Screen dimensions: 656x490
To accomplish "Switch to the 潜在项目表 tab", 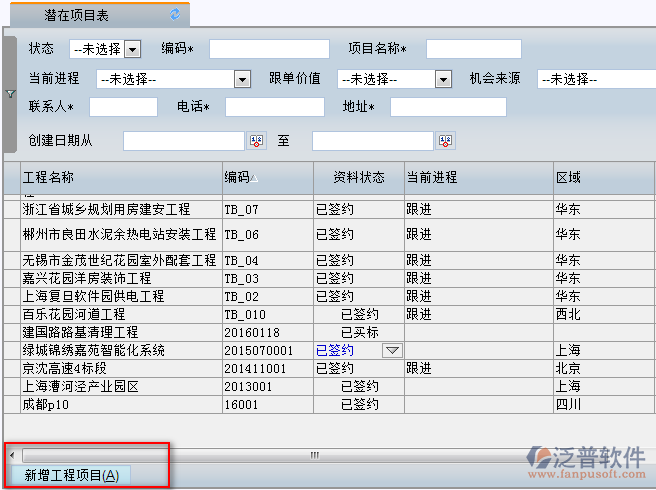I will coord(78,15).
